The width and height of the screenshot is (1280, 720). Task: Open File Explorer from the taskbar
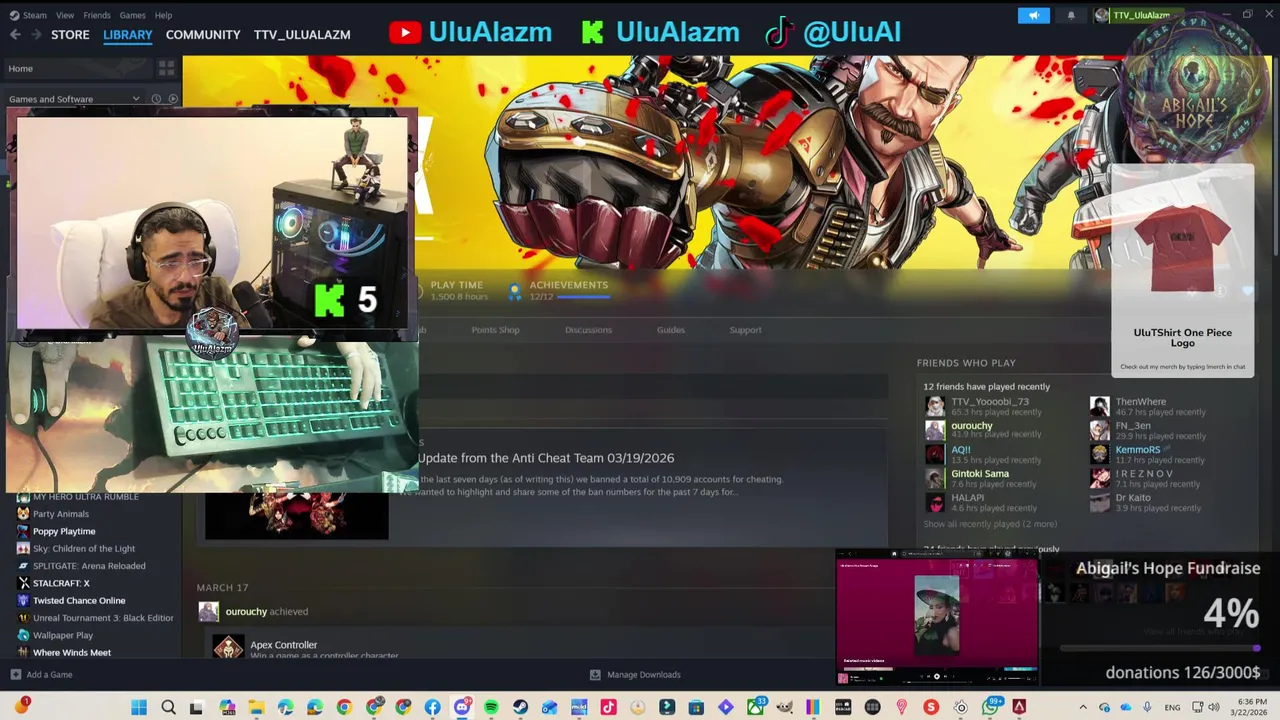(256, 707)
